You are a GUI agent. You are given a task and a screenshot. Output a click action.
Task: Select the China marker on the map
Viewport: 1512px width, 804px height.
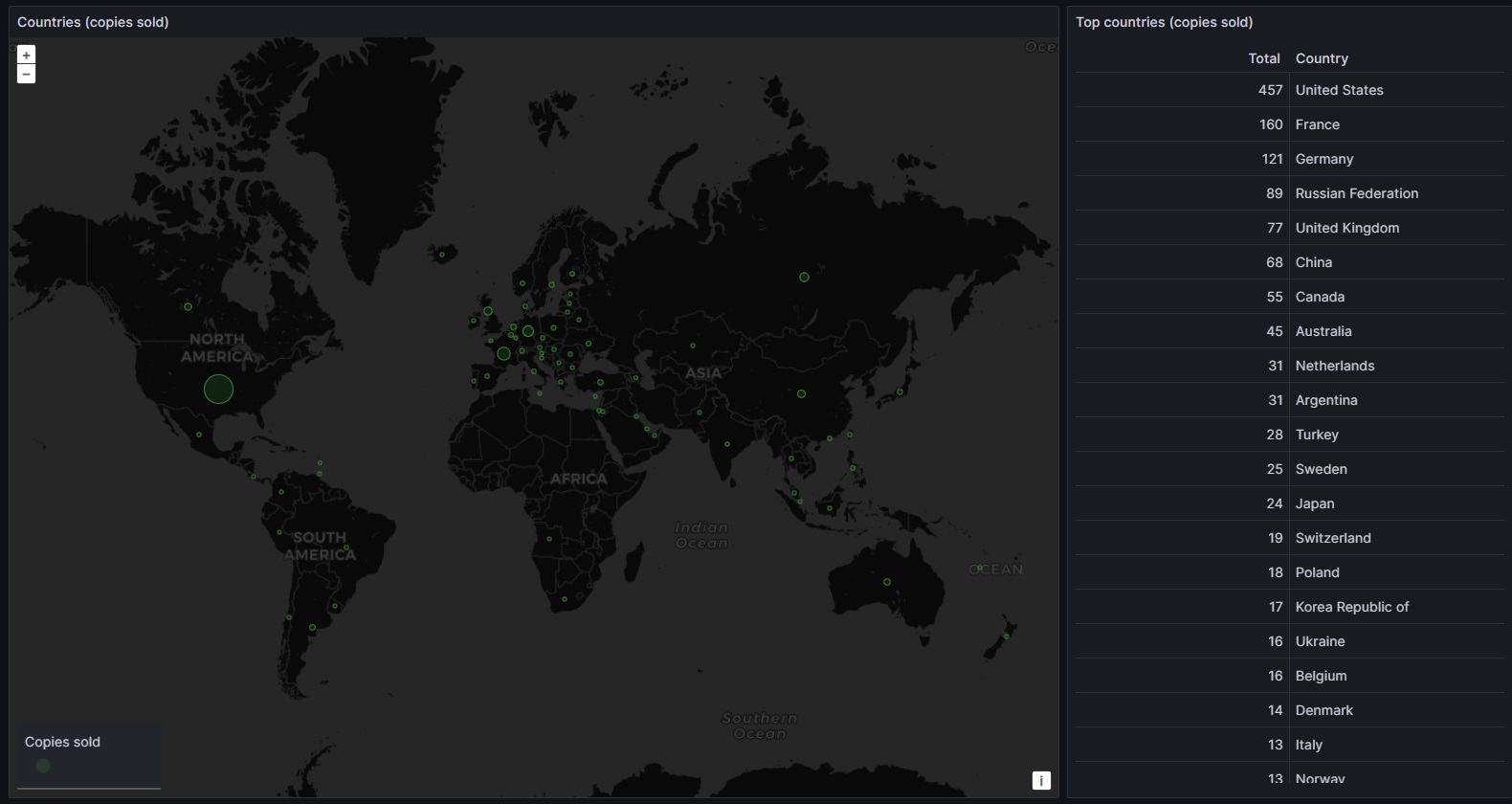pos(801,393)
